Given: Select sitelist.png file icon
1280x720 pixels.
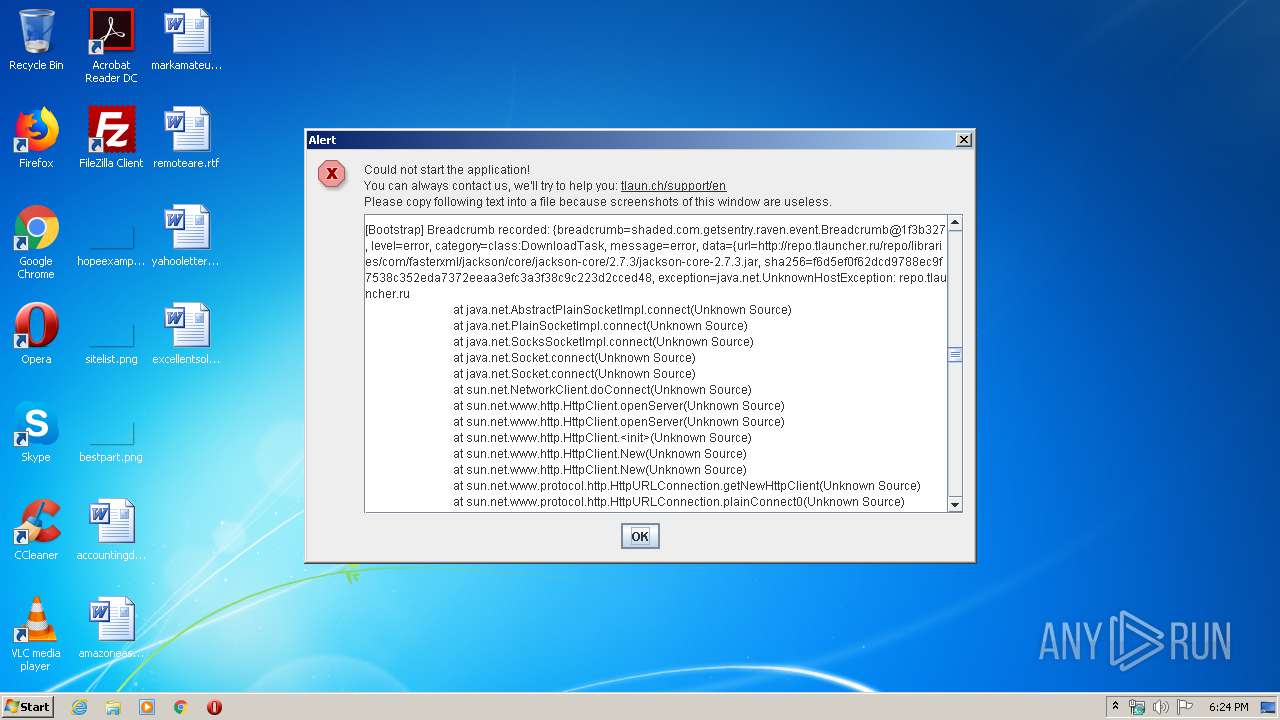Looking at the screenshot, I should tap(111, 340).
